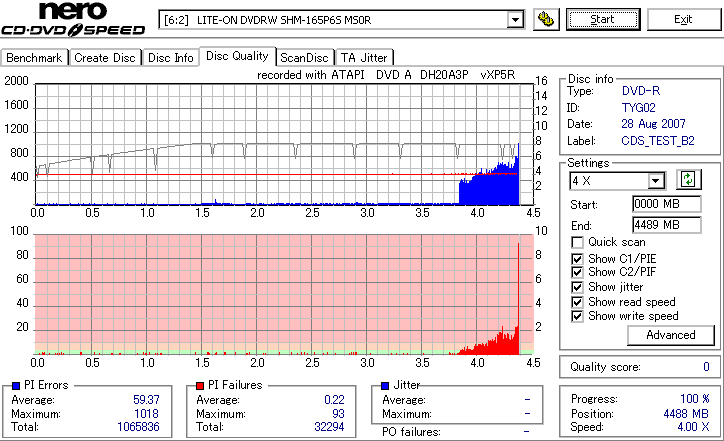Click PI Failures maximum 93

pyautogui.click(x=338, y=414)
